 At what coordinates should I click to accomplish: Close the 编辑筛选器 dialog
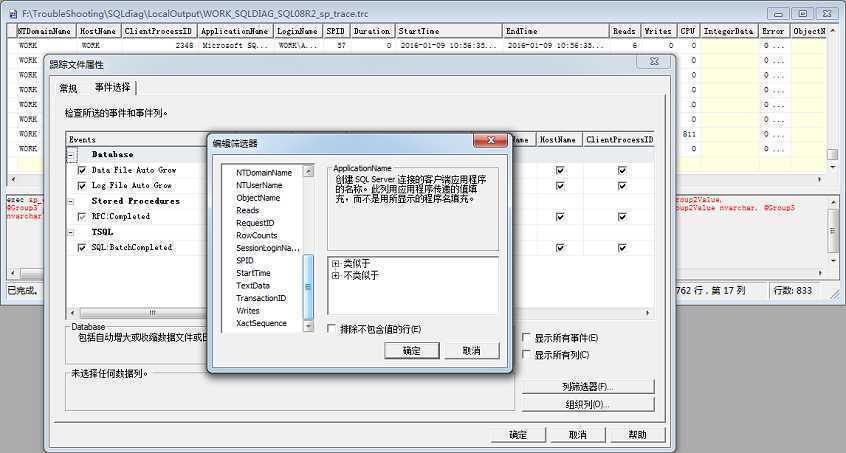click(x=490, y=140)
